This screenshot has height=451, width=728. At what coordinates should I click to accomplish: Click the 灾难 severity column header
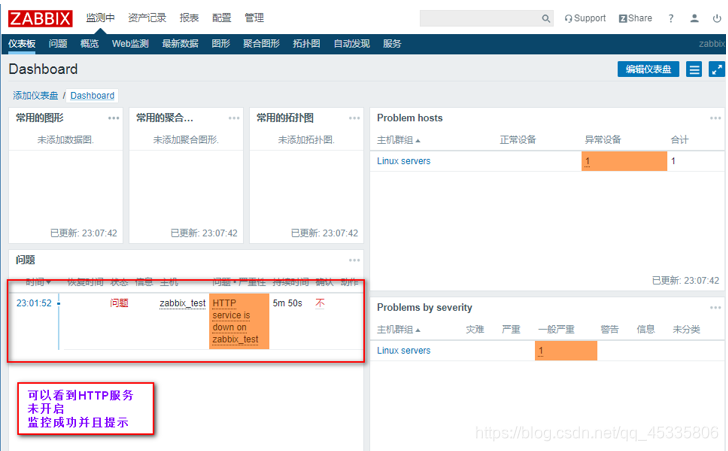point(474,329)
